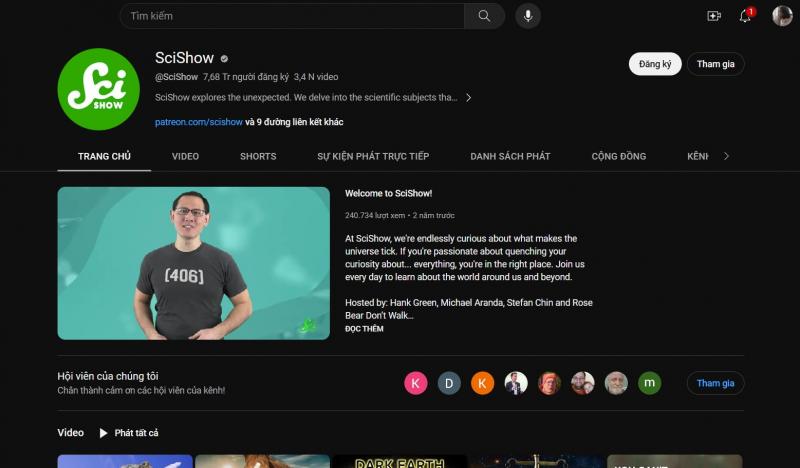Click the 'và 9 đường liên kết khác' text

click(294, 122)
